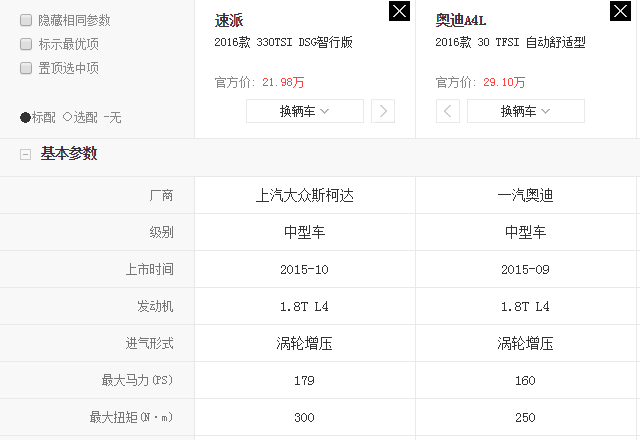Click the 160 horsepower value
The height and width of the screenshot is (440, 640).
(x=525, y=380)
